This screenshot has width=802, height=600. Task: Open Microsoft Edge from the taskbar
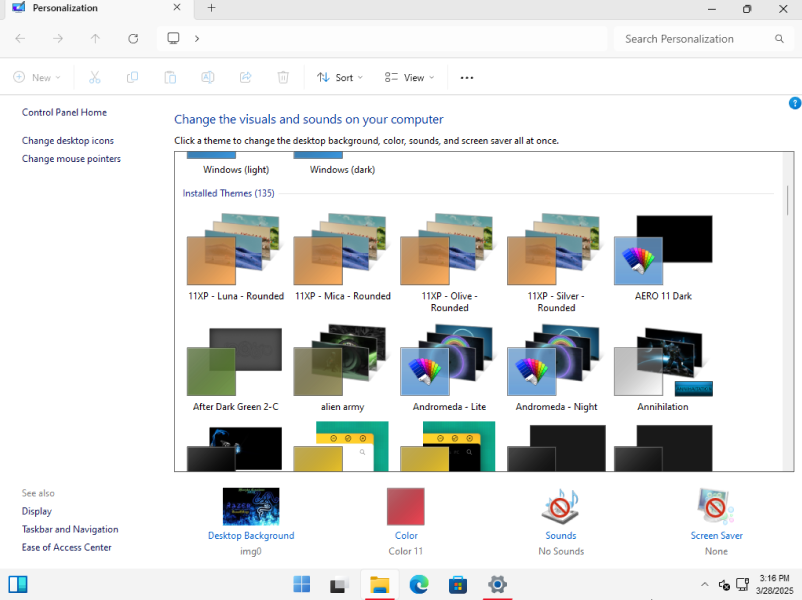(x=419, y=584)
